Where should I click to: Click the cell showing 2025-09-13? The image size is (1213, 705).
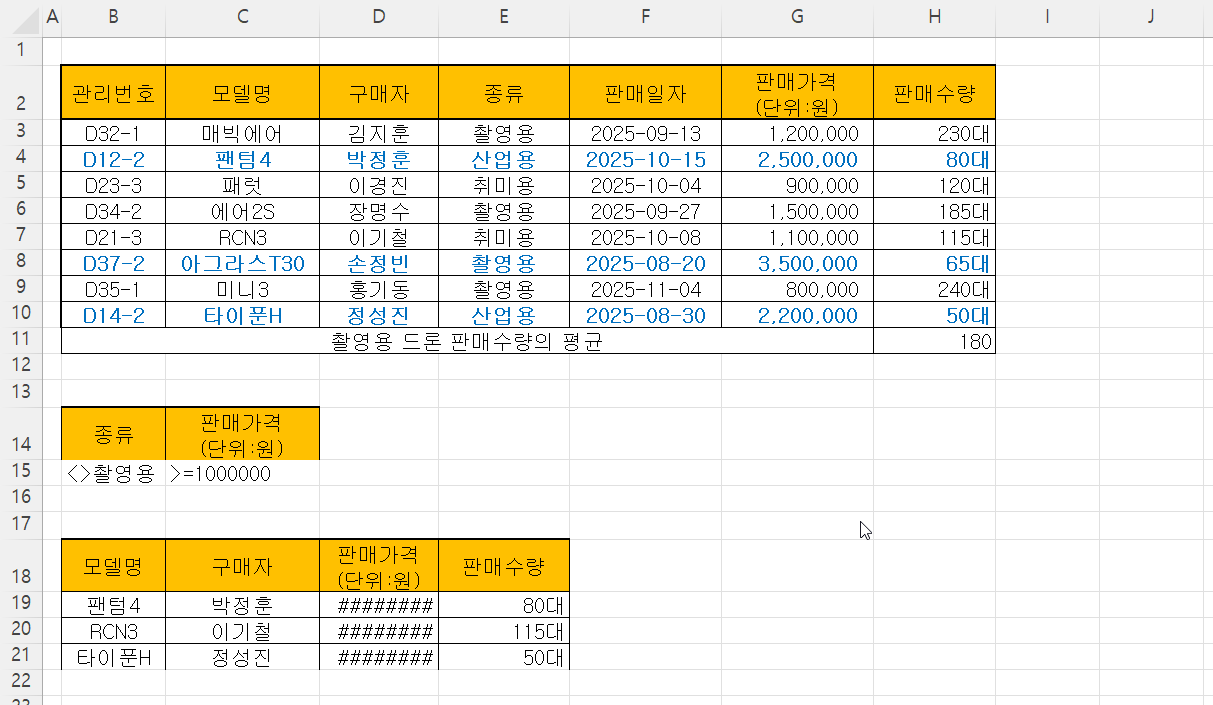pyautogui.click(x=645, y=131)
